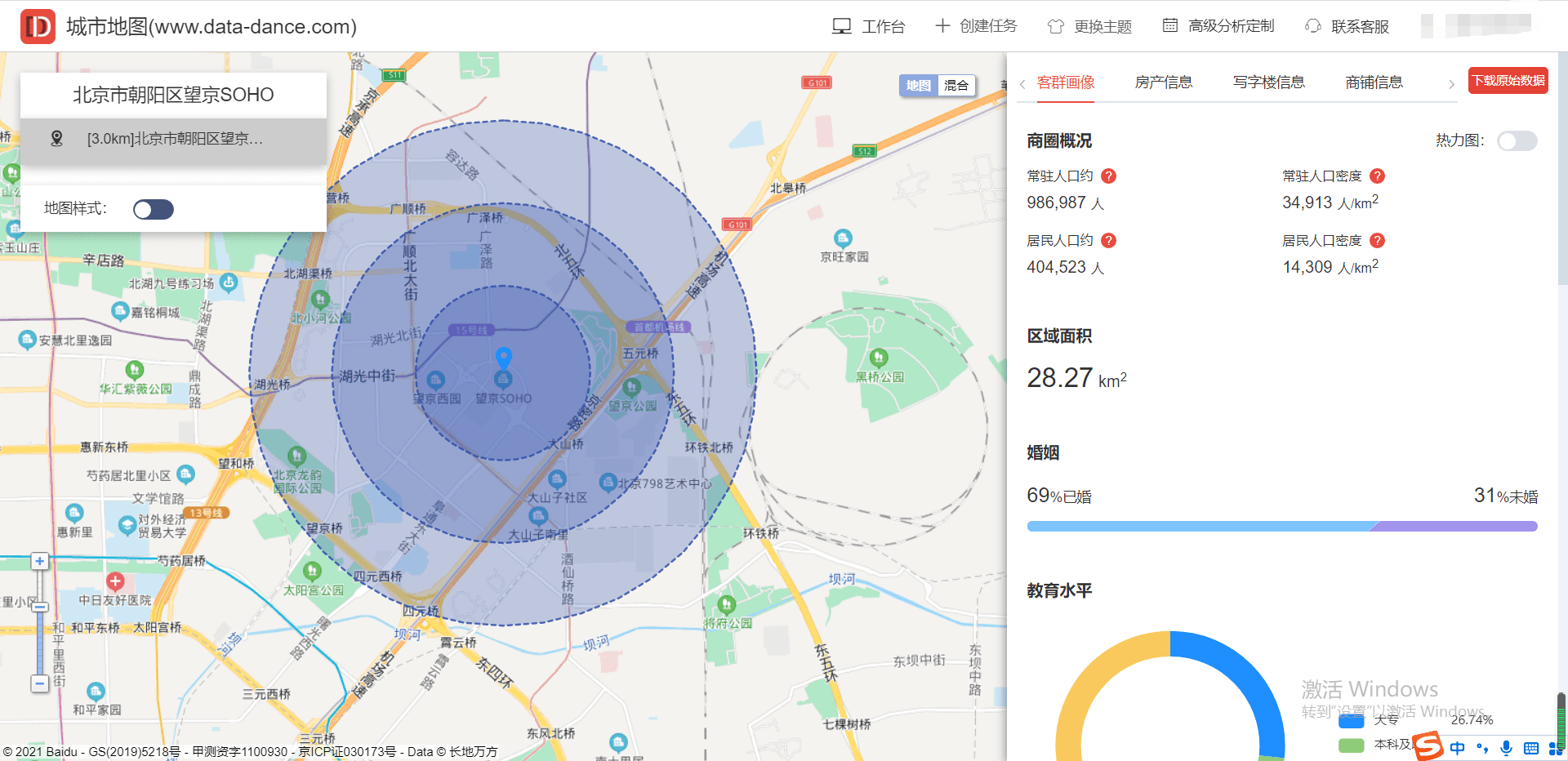1568x761 pixels.
Task: Click the 北京市朝阳区望京SOHO title text
Action: 173,95
